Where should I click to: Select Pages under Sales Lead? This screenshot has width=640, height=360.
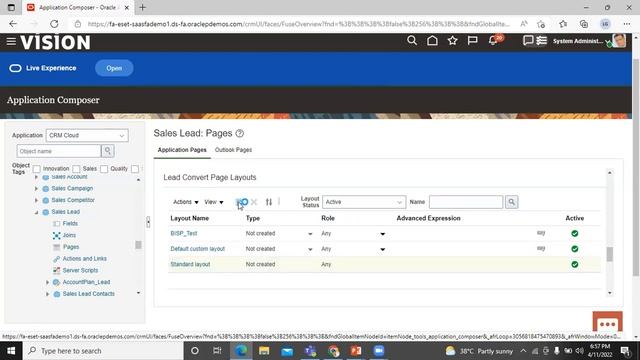71,247
